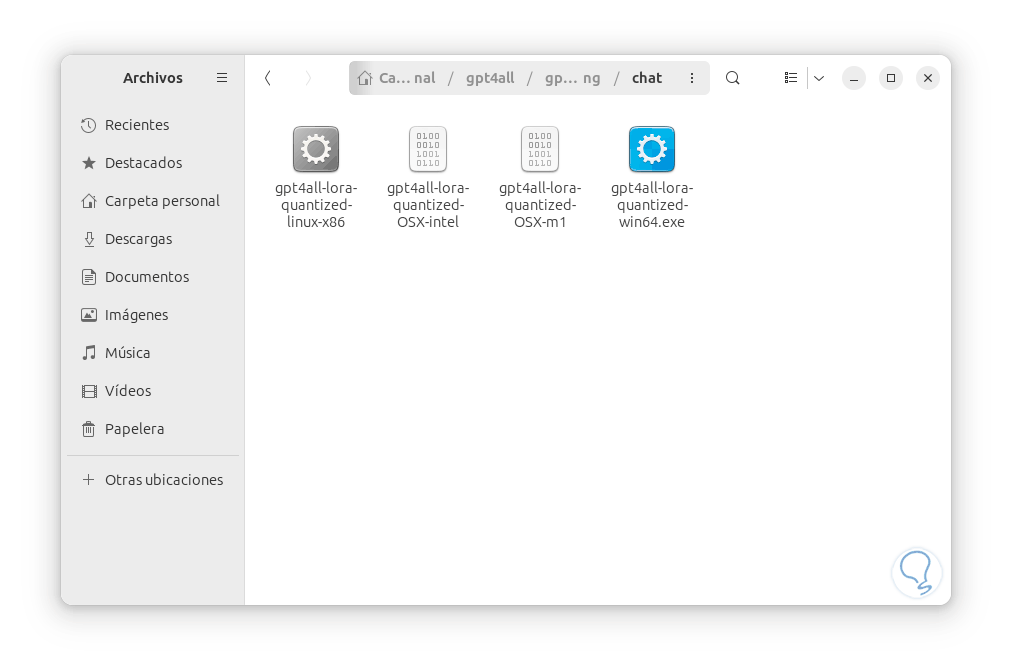Switch to list view icon

pyautogui.click(x=791, y=78)
